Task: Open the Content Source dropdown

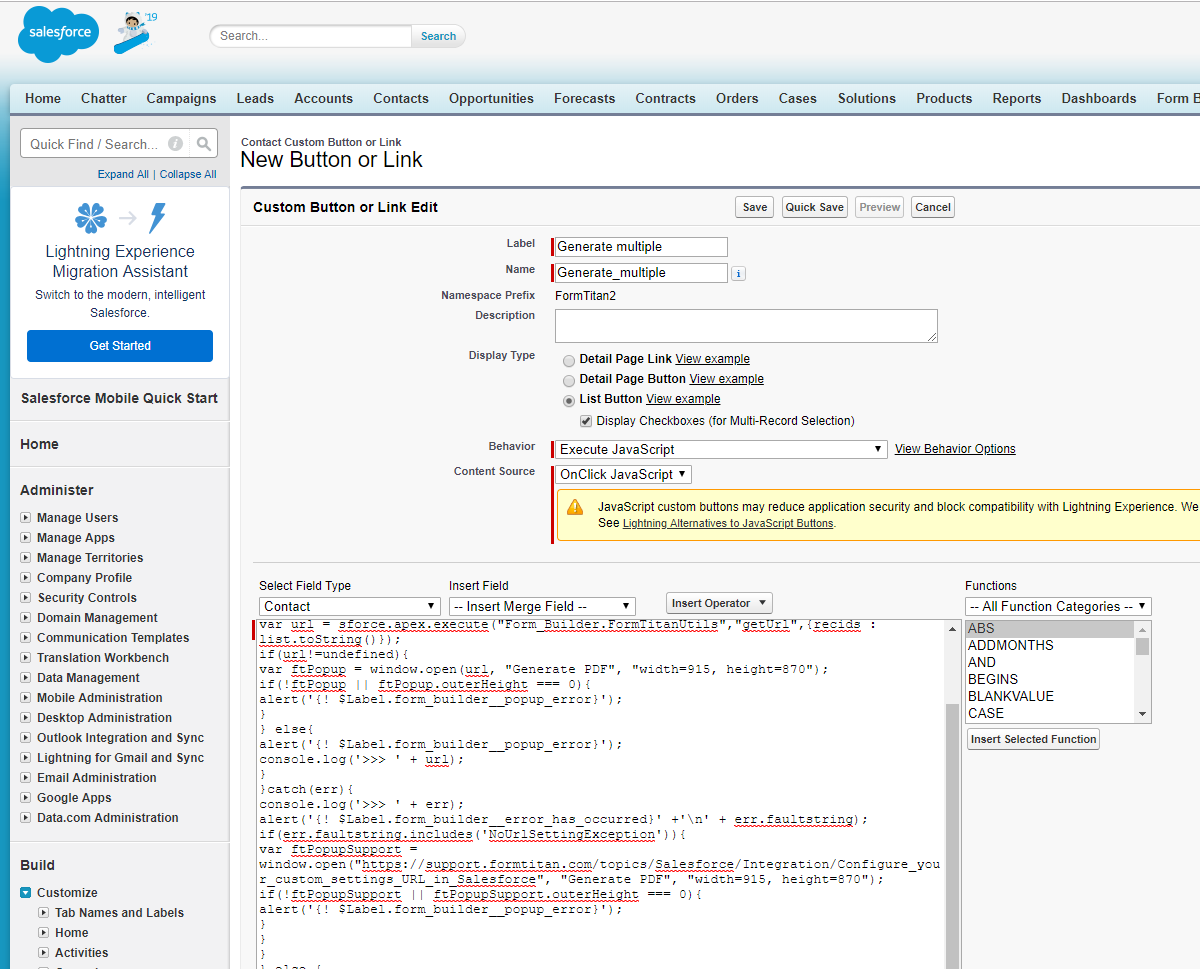Action: coord(624,475)
